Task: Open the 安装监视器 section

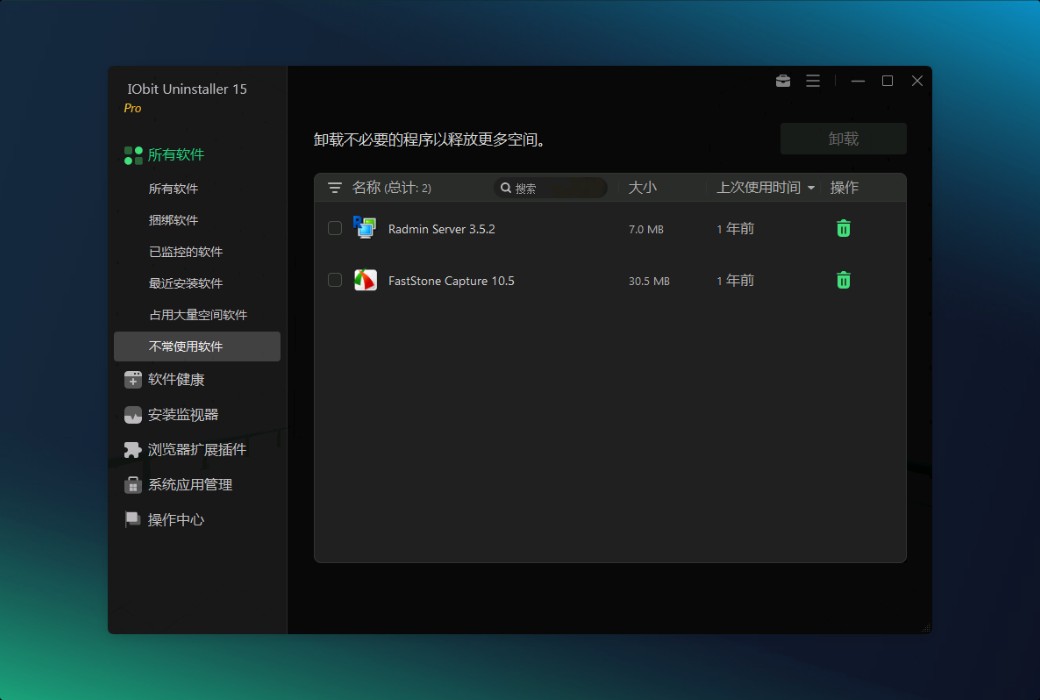Action: pos(183,415)
